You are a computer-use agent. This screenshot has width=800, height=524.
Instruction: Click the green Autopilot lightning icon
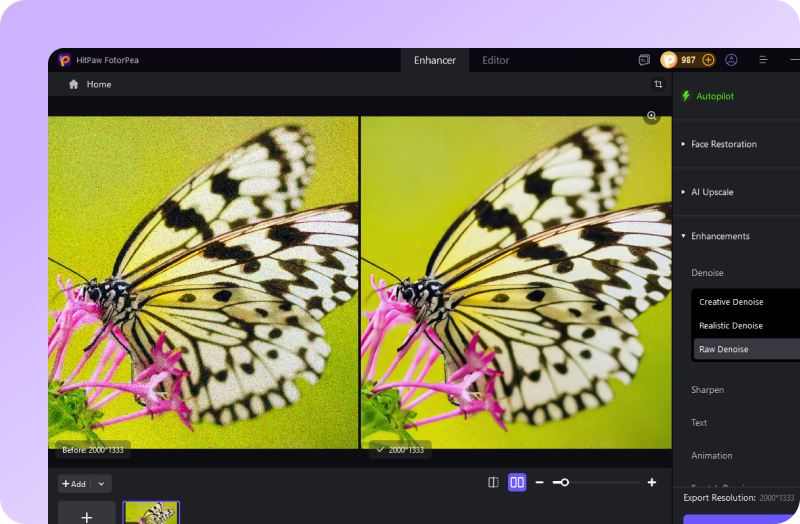pos(686,96)
